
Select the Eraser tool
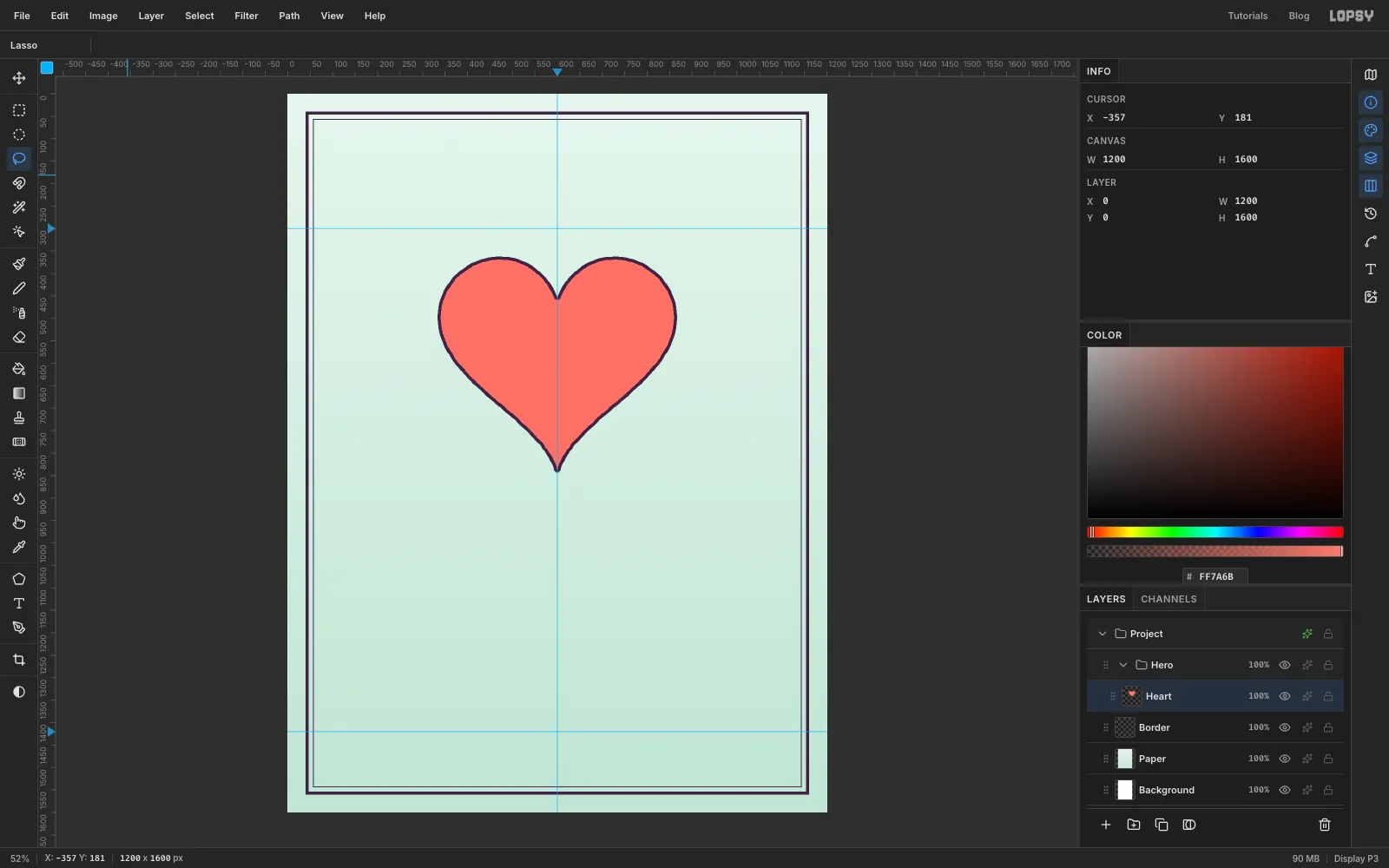(19, 337)
